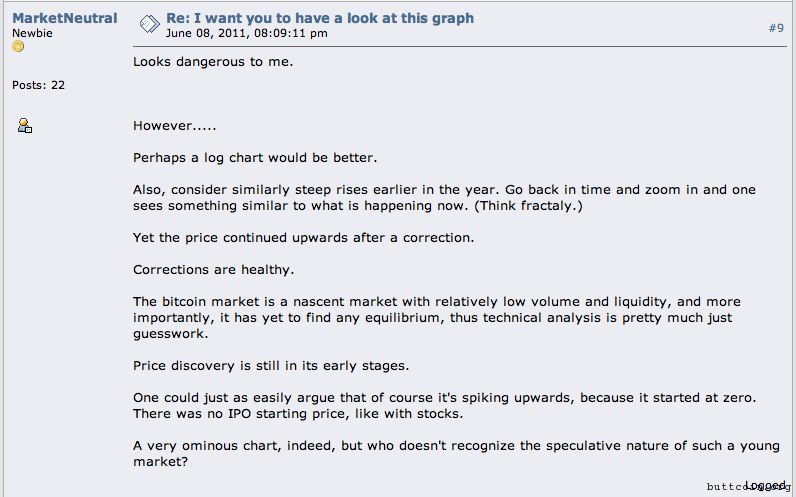Click the message icon beside the post subject
The image size is (796, 497).
148,24
